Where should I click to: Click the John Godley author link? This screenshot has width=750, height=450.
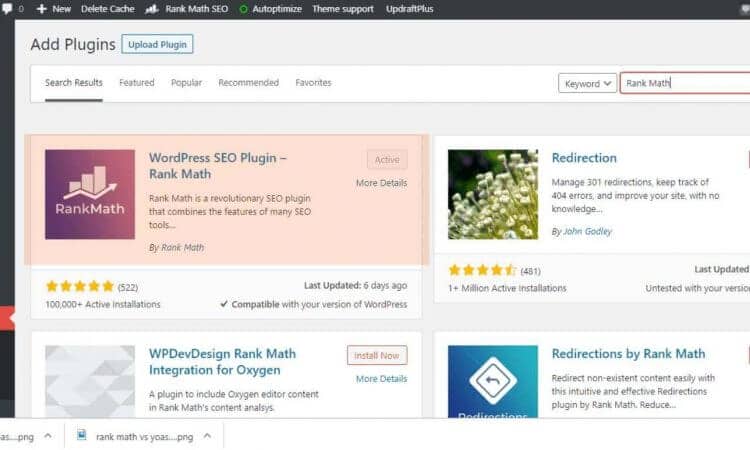[x=587, y=231]
